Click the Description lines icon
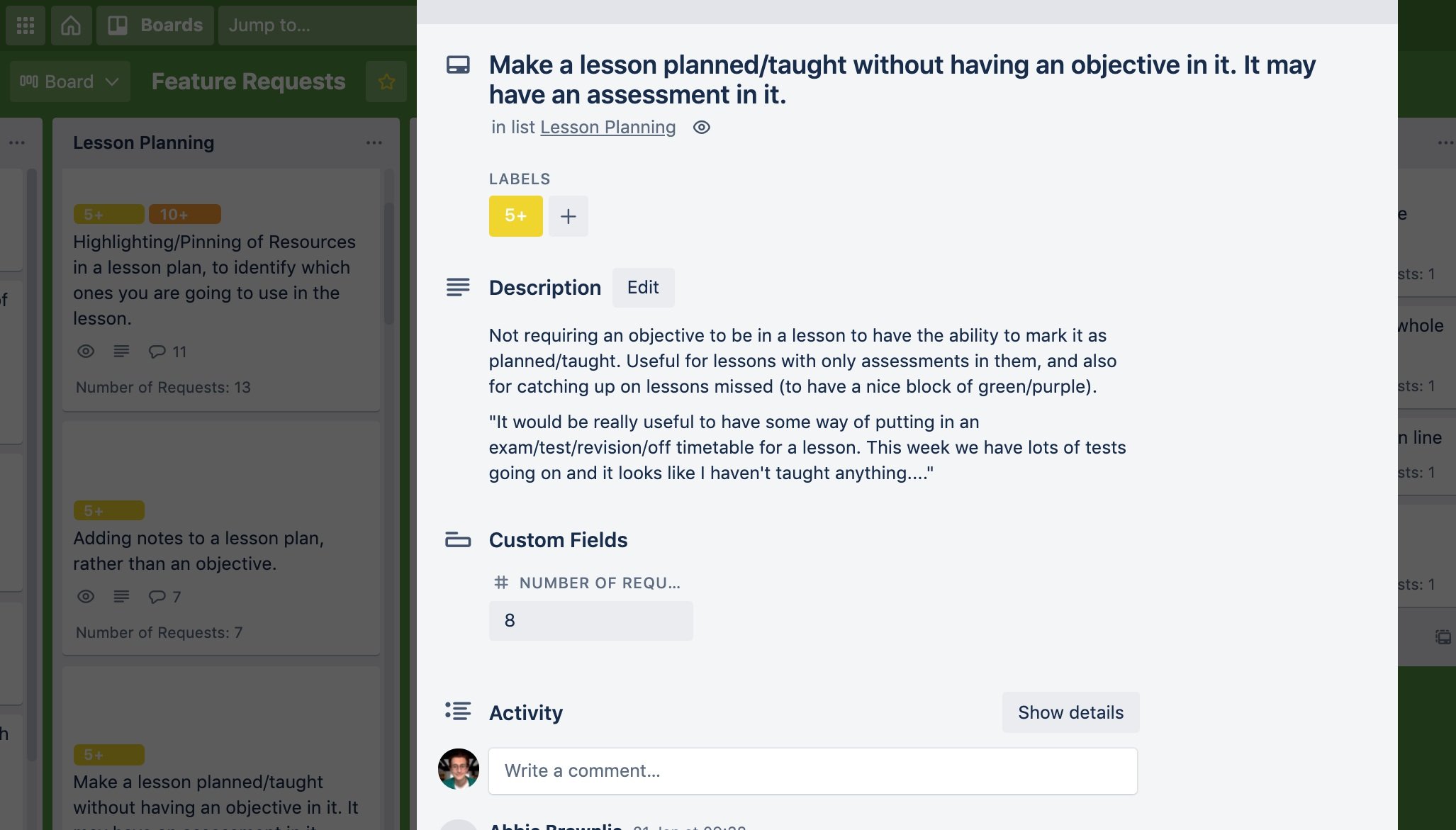Viewport: 1456px width, 830px height. (x=458, y=287)
